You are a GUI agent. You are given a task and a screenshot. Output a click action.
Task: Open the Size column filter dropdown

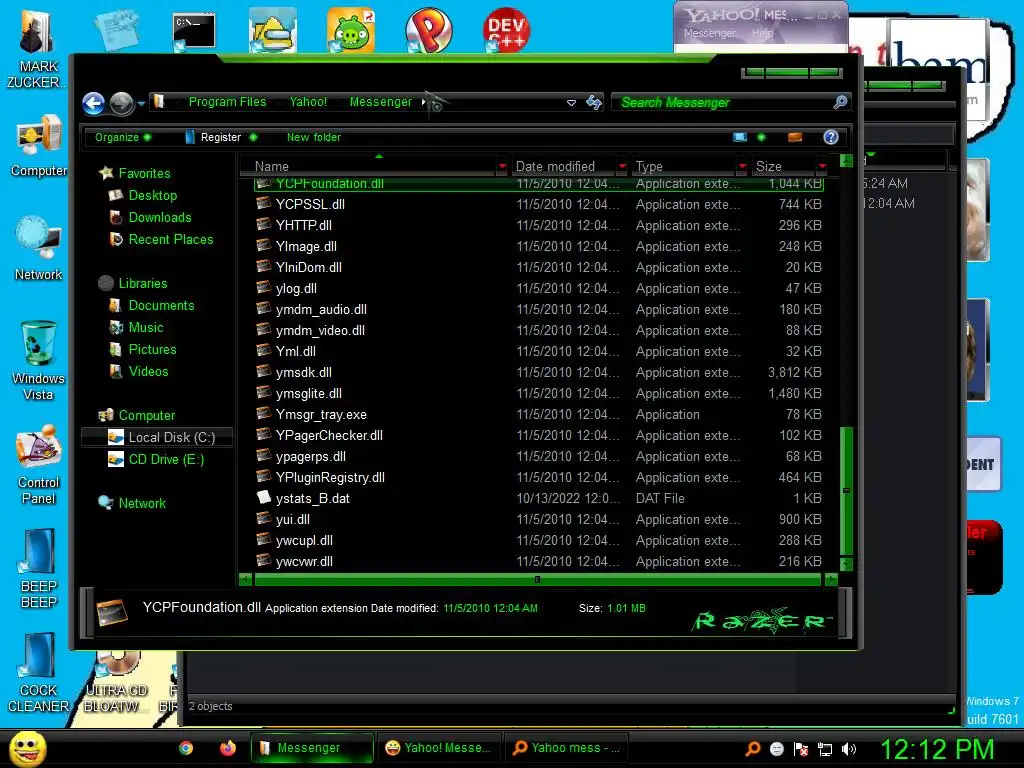(822, 167)
